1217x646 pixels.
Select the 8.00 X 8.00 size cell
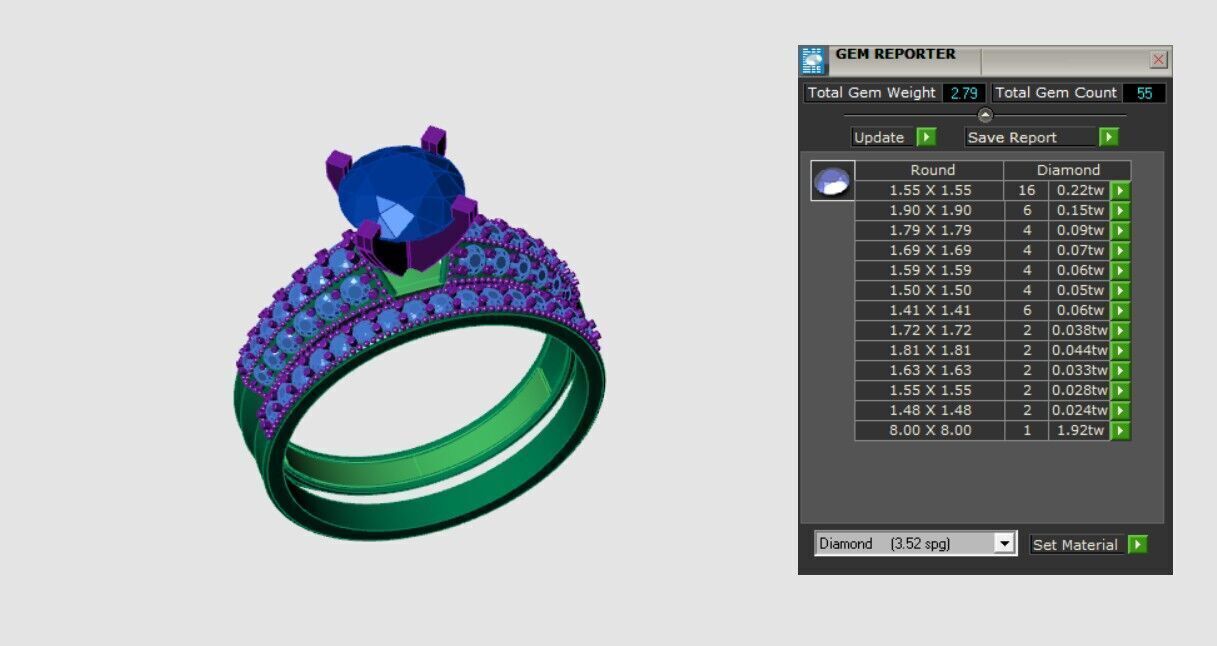click(930, 430)
